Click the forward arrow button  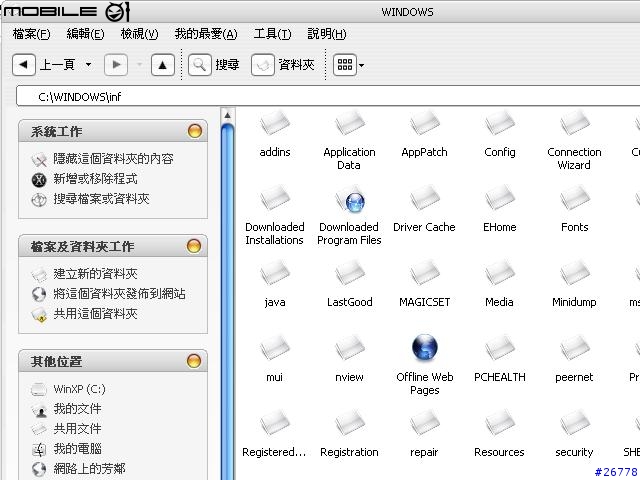coord(116,64)
